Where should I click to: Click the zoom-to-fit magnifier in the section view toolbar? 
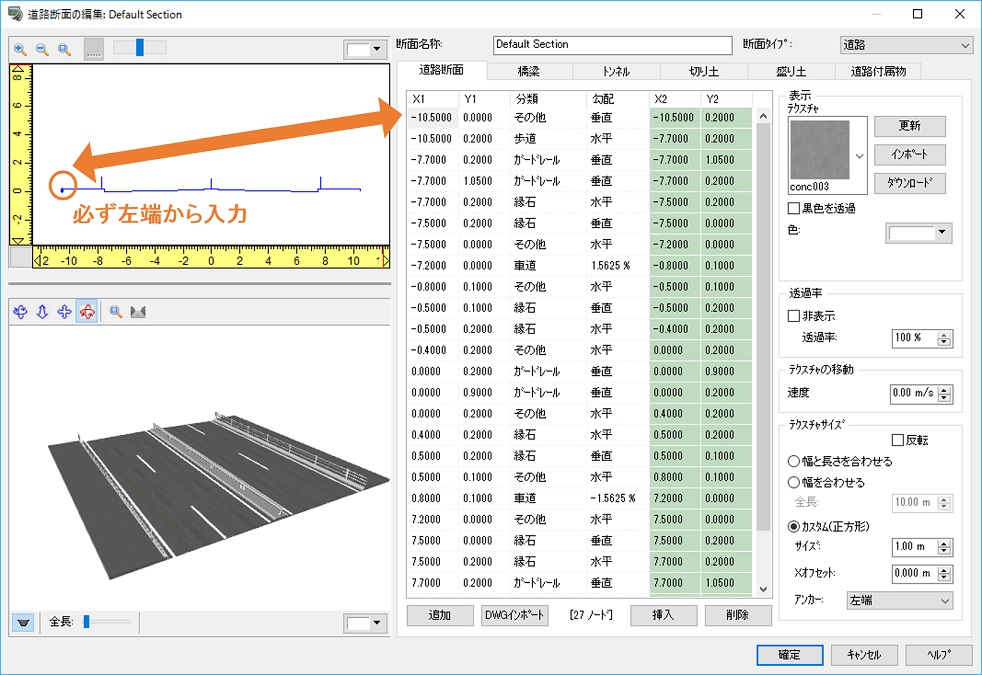[x=64, y=48]
